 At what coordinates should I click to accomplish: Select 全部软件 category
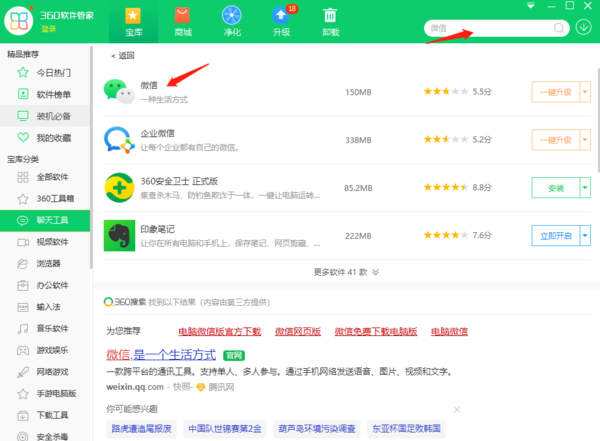[45, 177]
